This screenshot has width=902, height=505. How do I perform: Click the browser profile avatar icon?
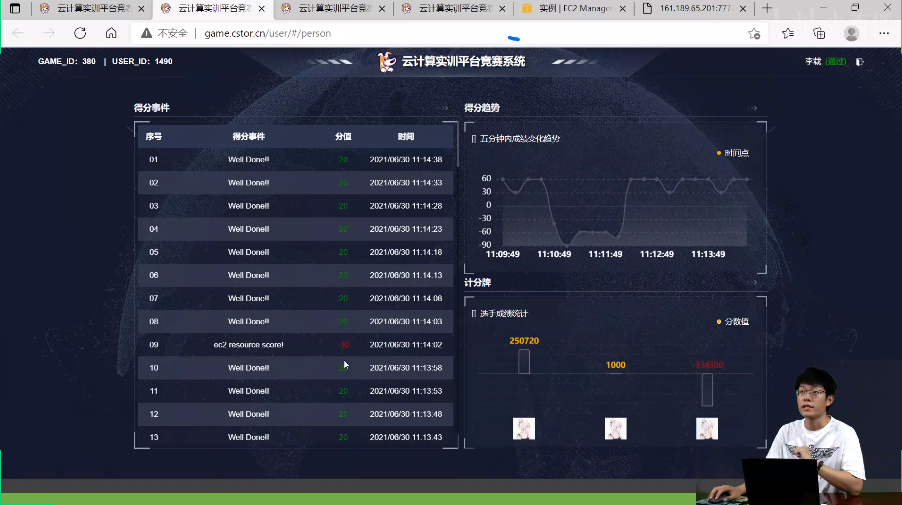tap(852, 33)
